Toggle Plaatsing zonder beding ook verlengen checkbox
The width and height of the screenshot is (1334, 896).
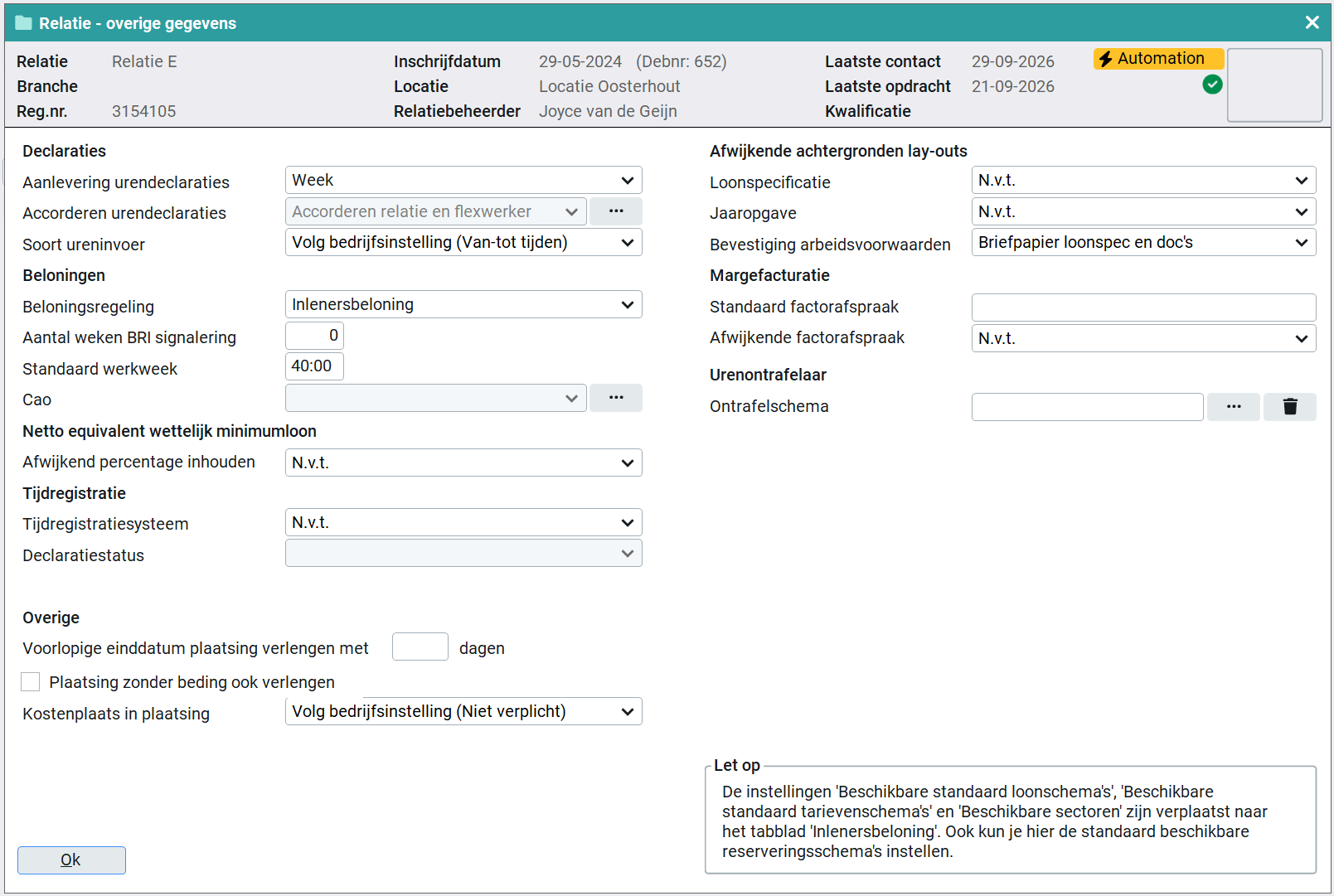tap(31, 682)
